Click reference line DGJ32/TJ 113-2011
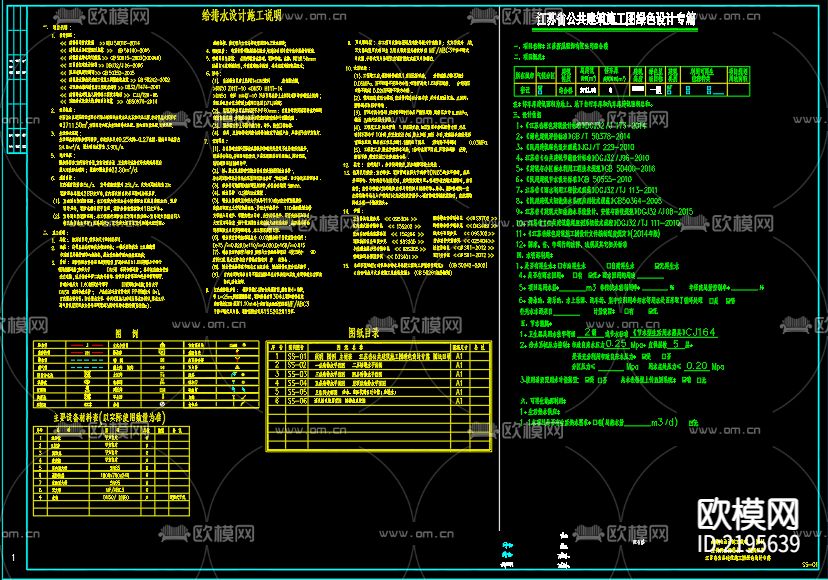The width and height of the screenshot is (828, 580). (587, 190)
